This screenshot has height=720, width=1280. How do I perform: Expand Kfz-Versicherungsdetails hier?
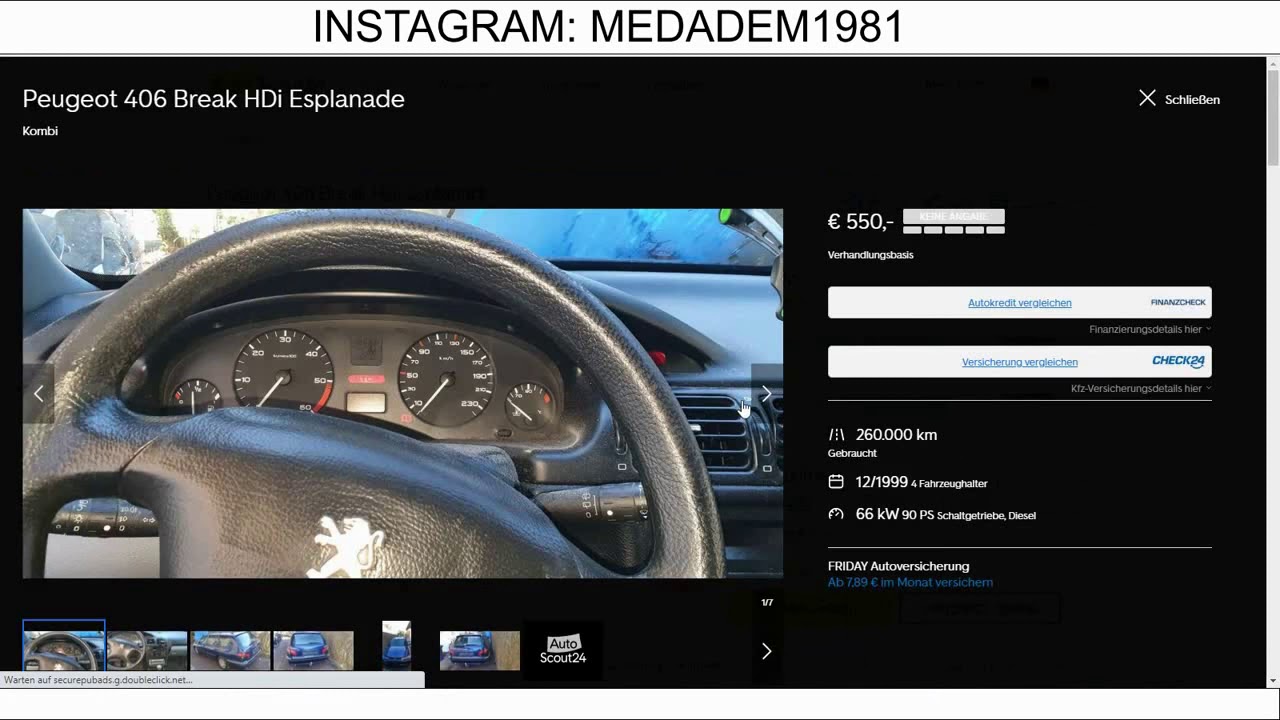[1141, 388]
